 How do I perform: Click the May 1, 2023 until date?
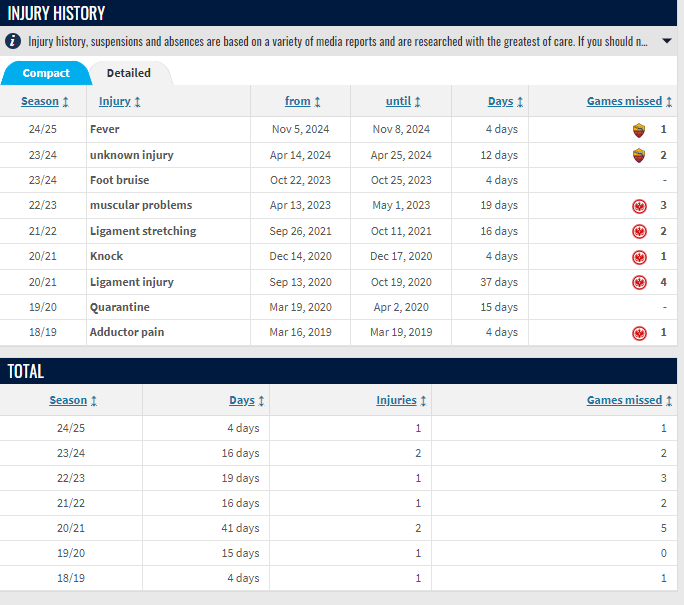pyautogui.click(x=401, y=205)
